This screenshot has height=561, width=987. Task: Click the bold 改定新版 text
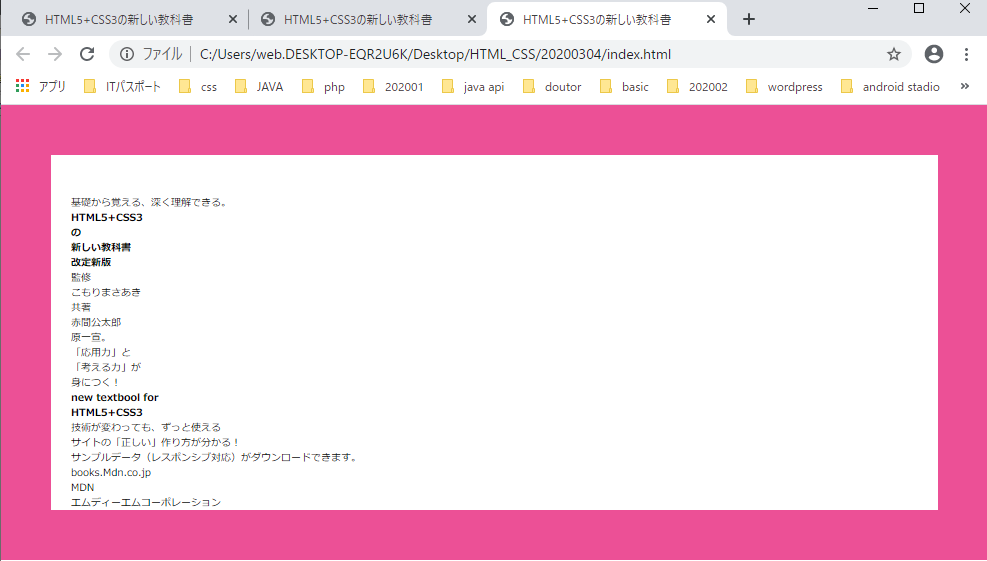click(x=91, y=263)
